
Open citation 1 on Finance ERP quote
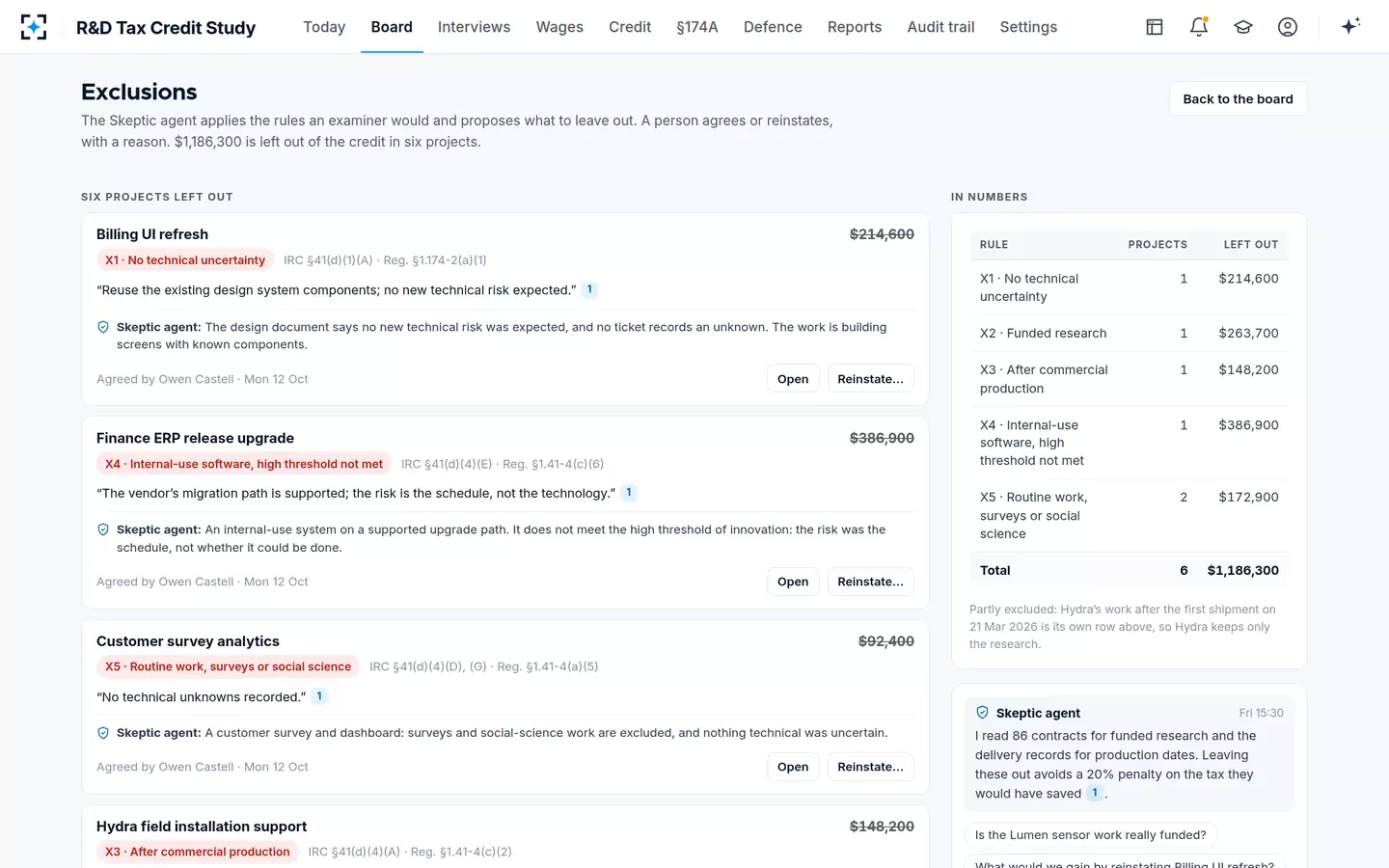click(629, 493)
